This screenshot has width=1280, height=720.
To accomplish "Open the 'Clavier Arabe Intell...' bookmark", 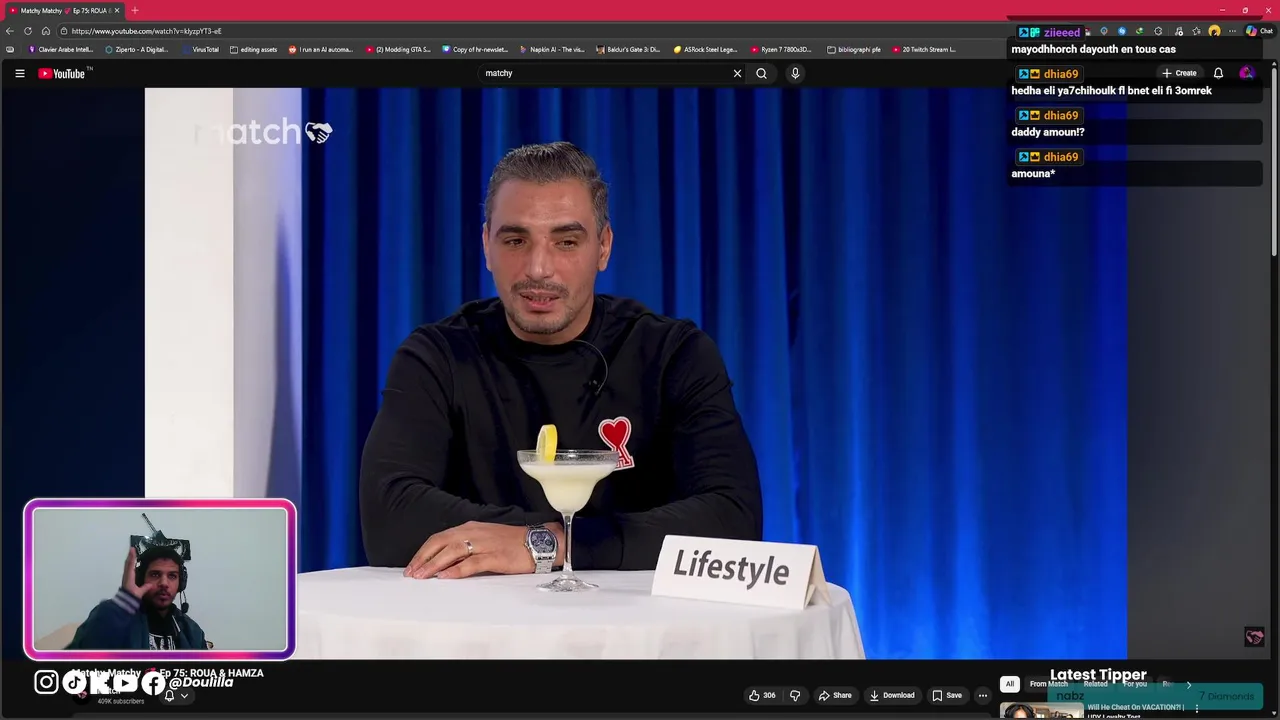I will coord(61,49).
